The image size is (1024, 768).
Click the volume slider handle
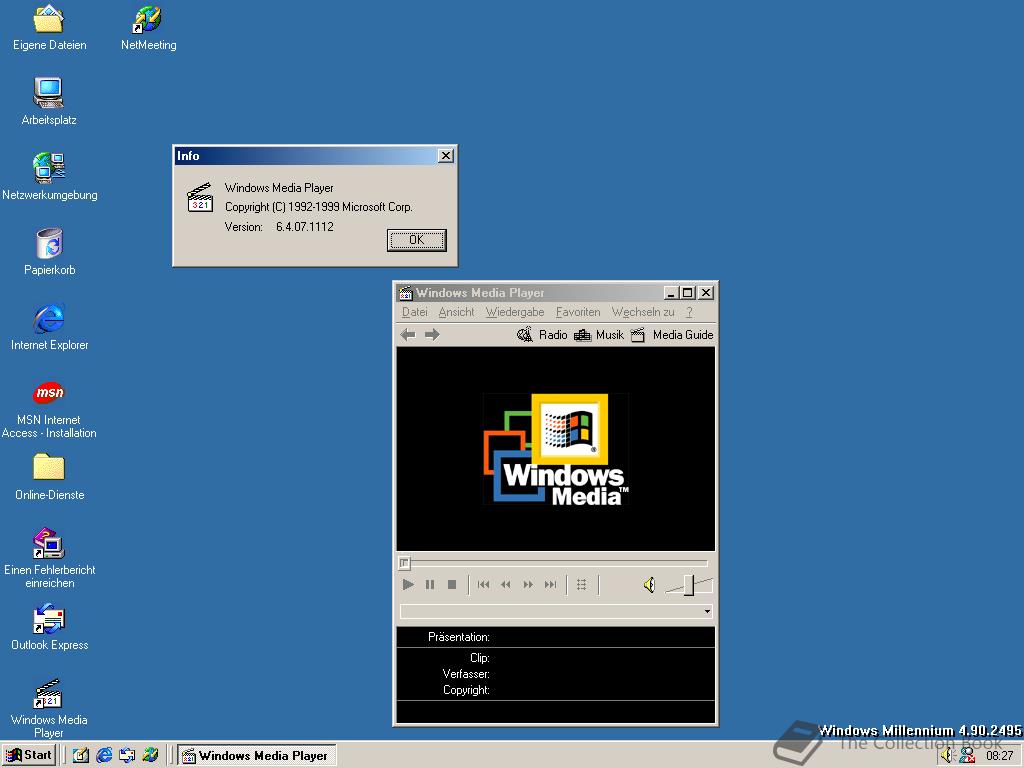tap(688, 584)
